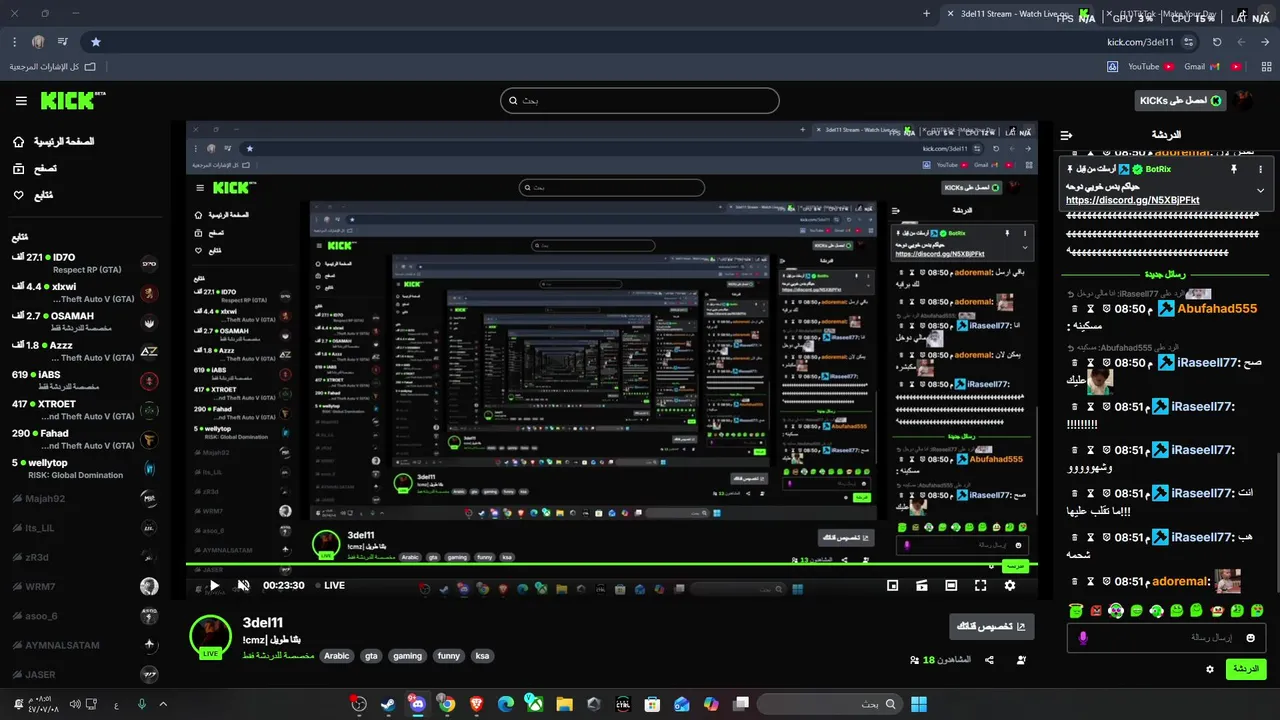
Task: Click the Get KICKs button
Action: click(x=1181, y=101)
